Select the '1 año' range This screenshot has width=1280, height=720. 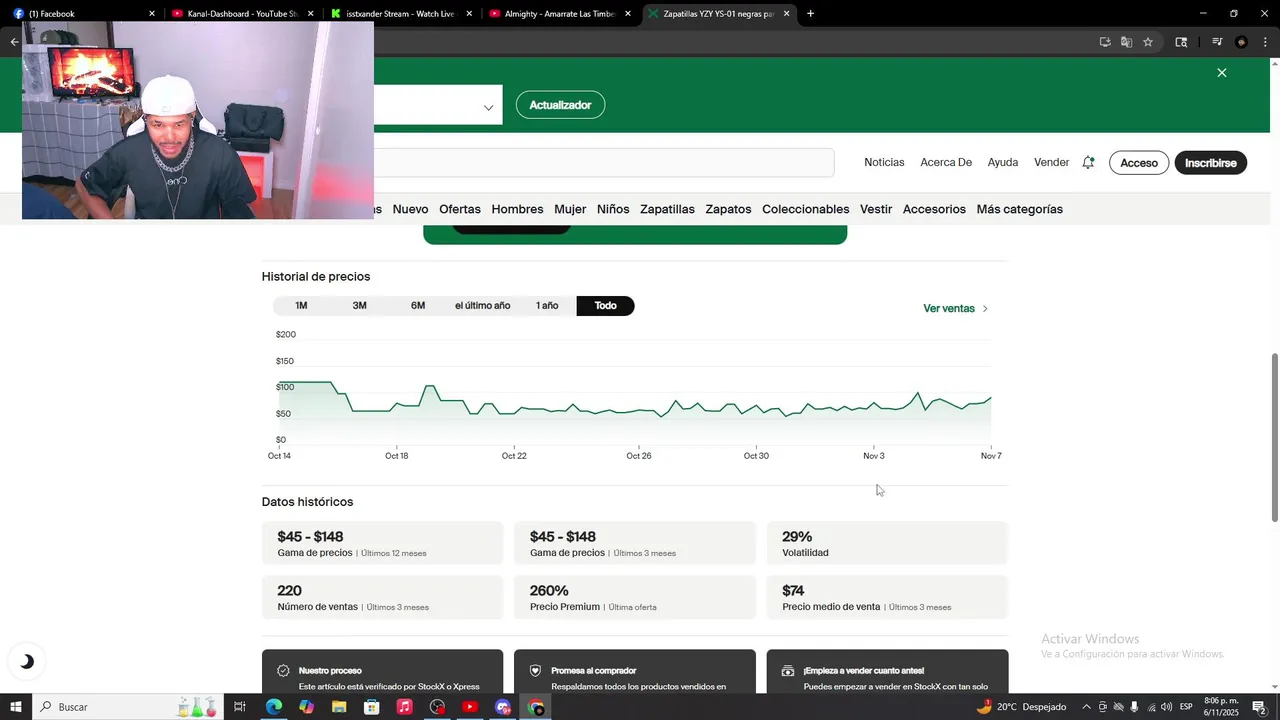click(547, 306)
